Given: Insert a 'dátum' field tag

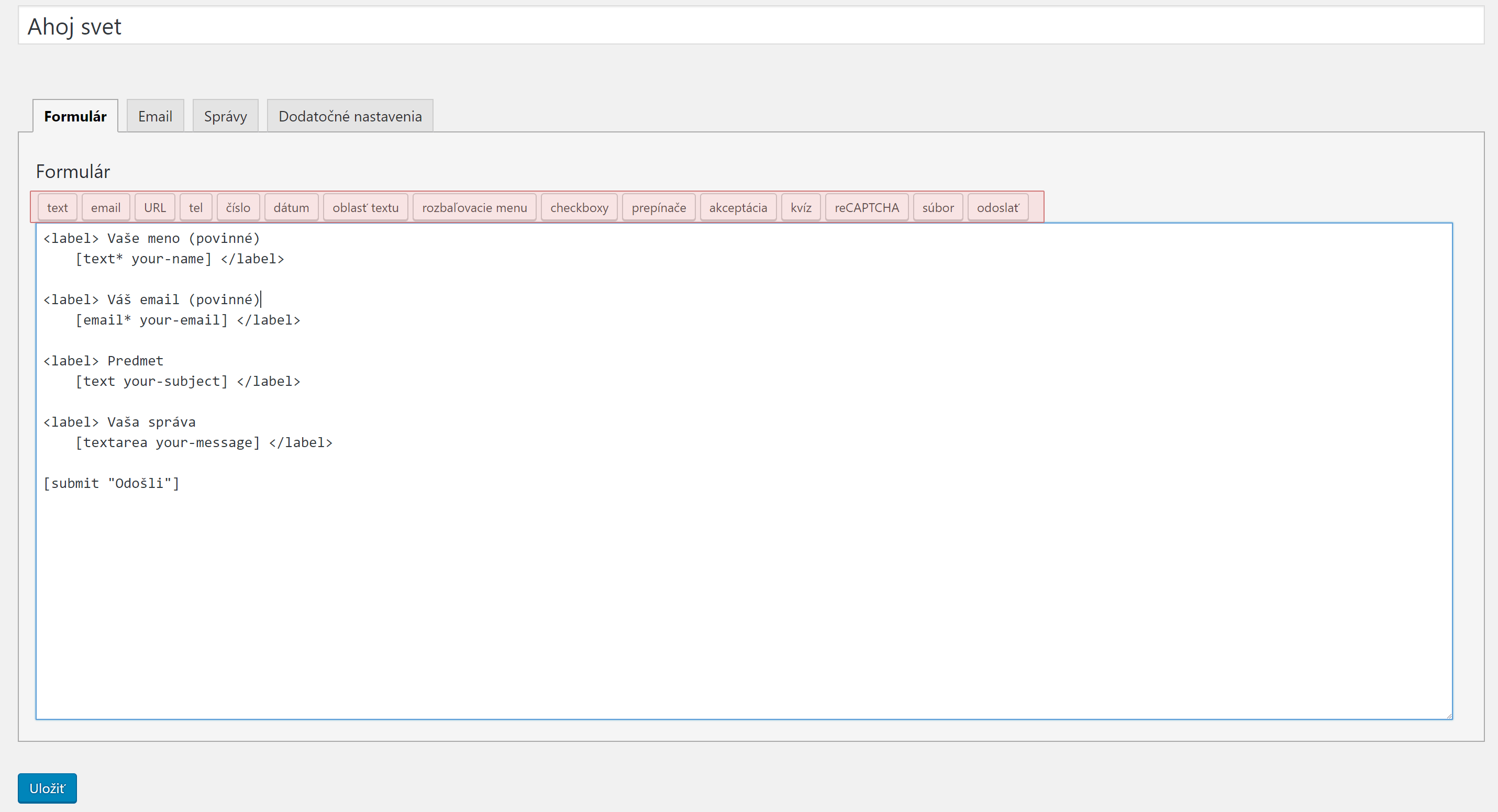Looking at the screenshot, I should coord(291,208).
